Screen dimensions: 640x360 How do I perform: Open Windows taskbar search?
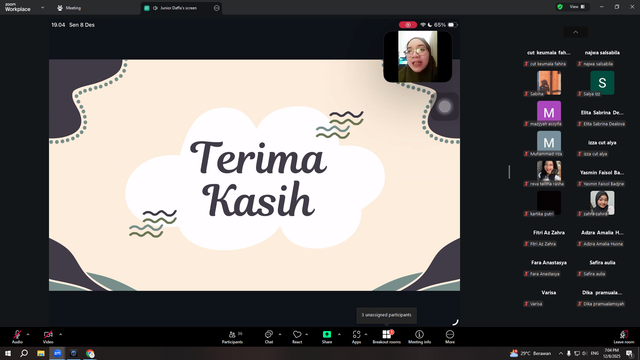pos(24,353)
